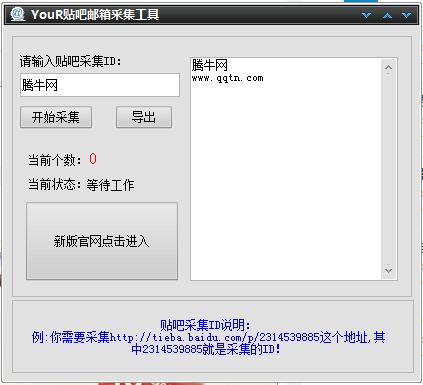Click the last down-arrow title bar icon

(406, 15)
